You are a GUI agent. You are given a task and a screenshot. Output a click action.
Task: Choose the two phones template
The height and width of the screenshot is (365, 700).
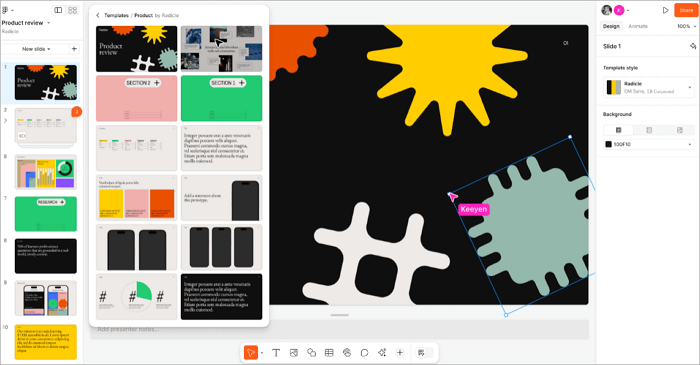pos(137,247)
